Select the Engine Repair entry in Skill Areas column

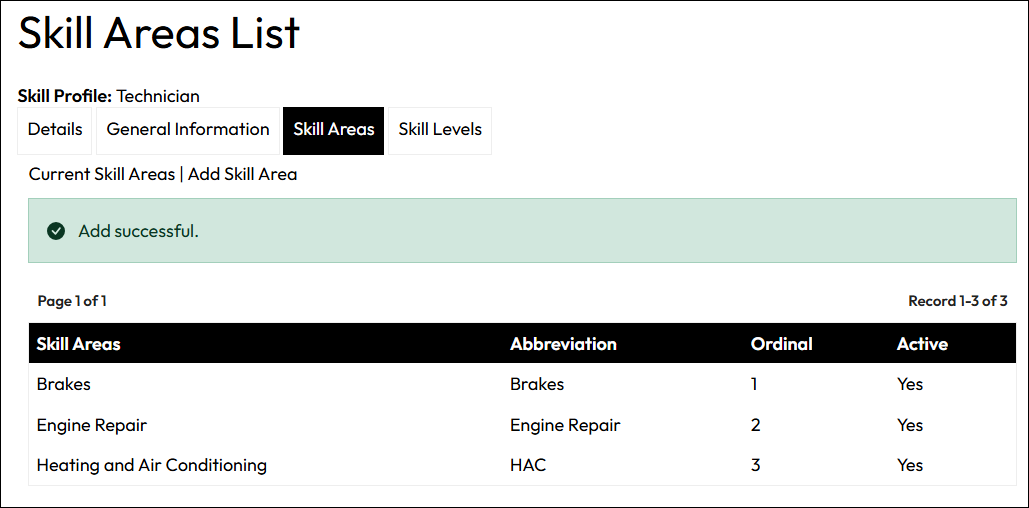92,425
